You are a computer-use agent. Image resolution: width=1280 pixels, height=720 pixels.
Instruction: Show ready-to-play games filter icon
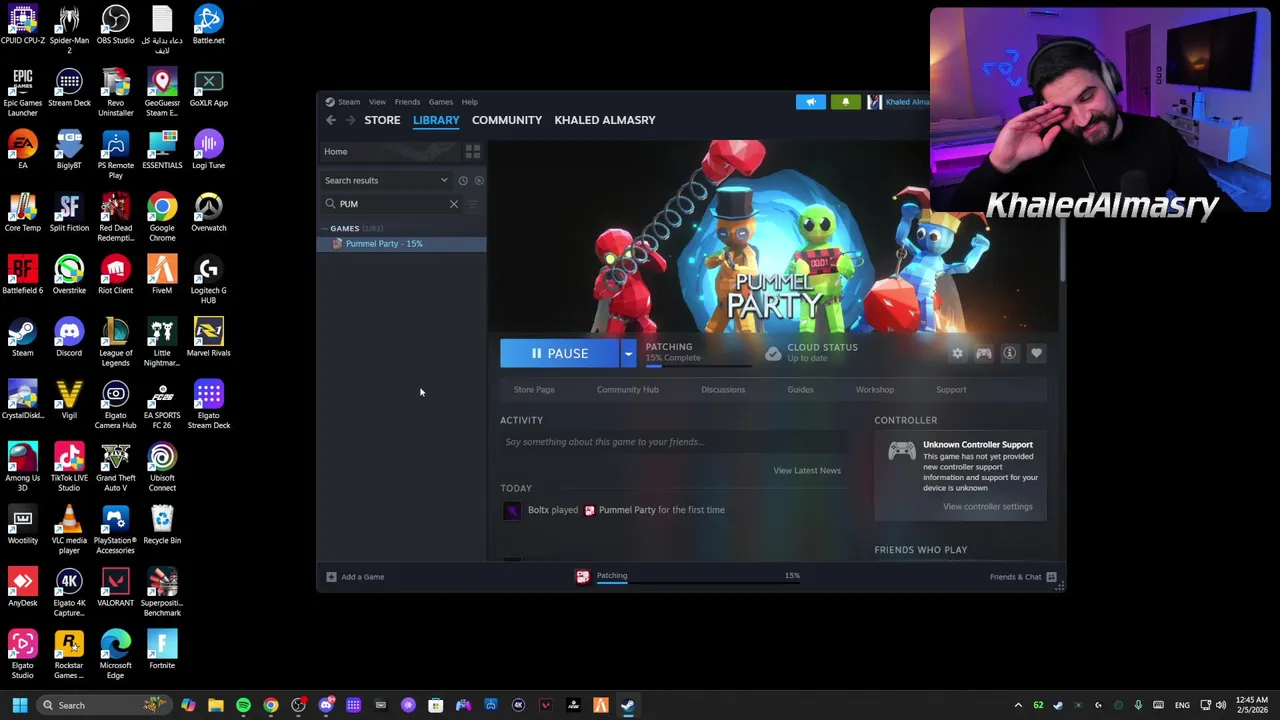(x=478, y=181)
